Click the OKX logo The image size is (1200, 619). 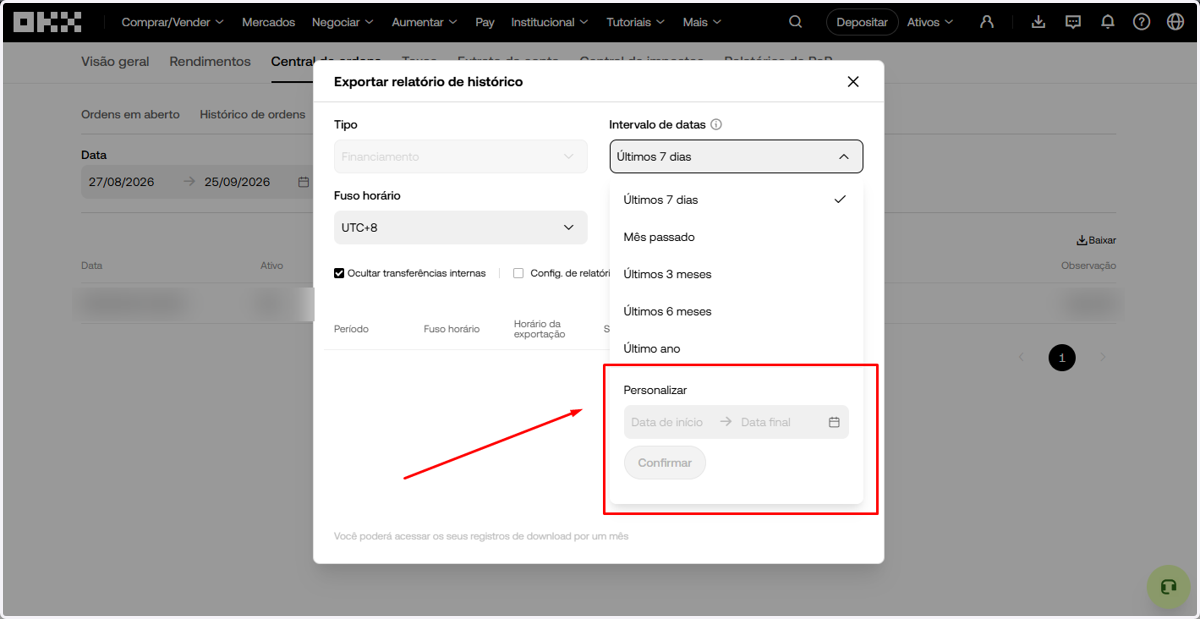(48, 21)
